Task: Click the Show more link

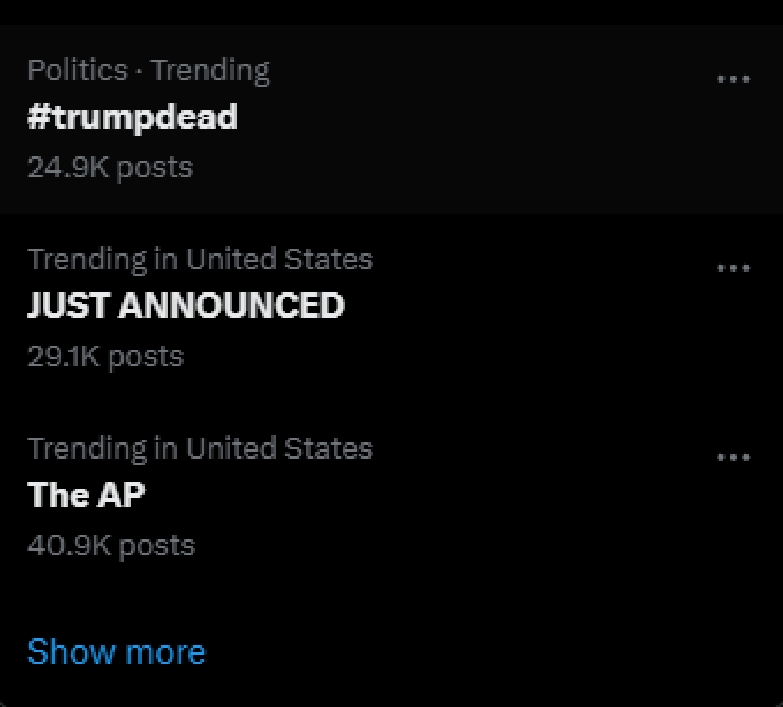Action: click(116, 652)
